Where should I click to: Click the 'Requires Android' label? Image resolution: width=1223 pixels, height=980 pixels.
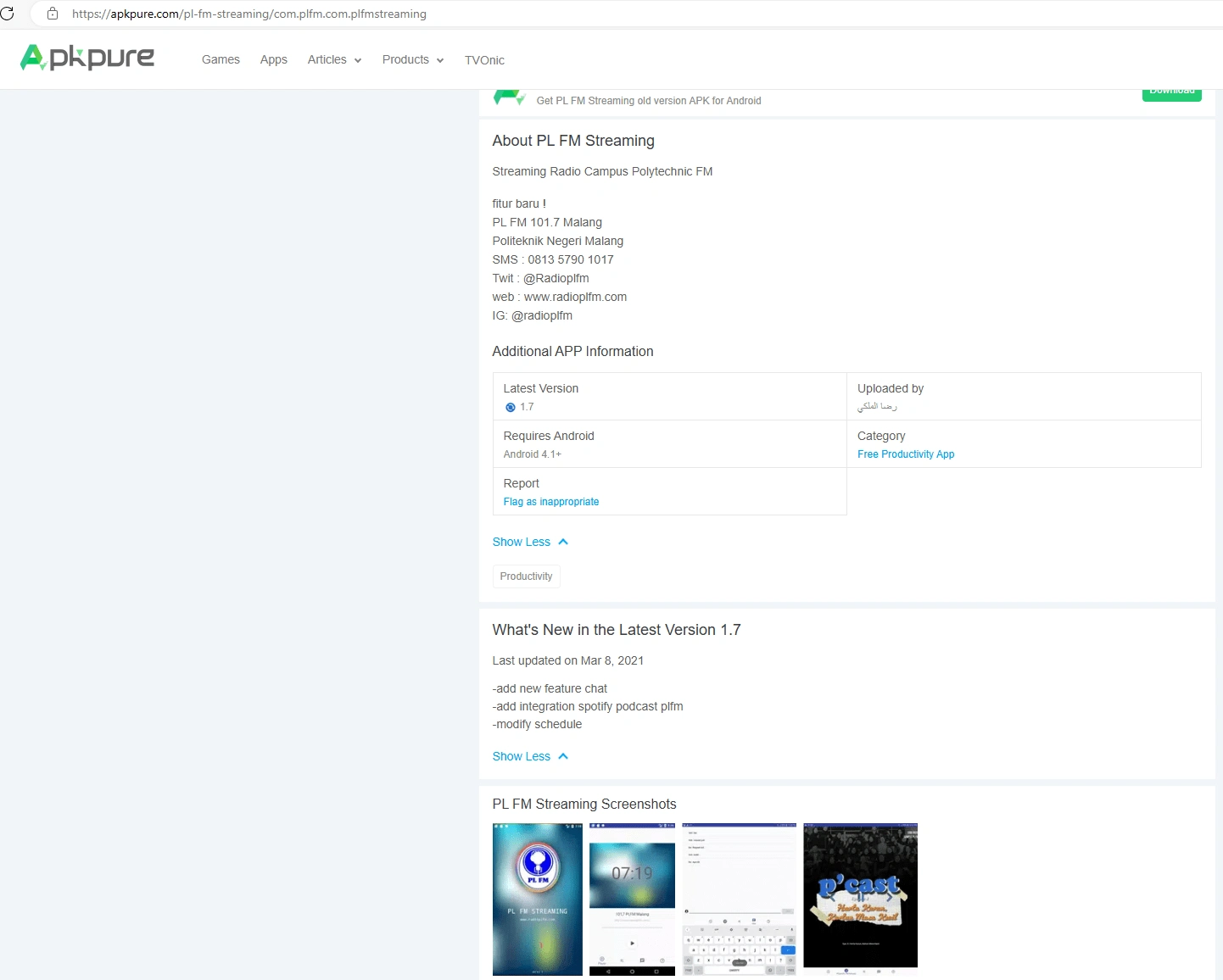pos(549,436)
